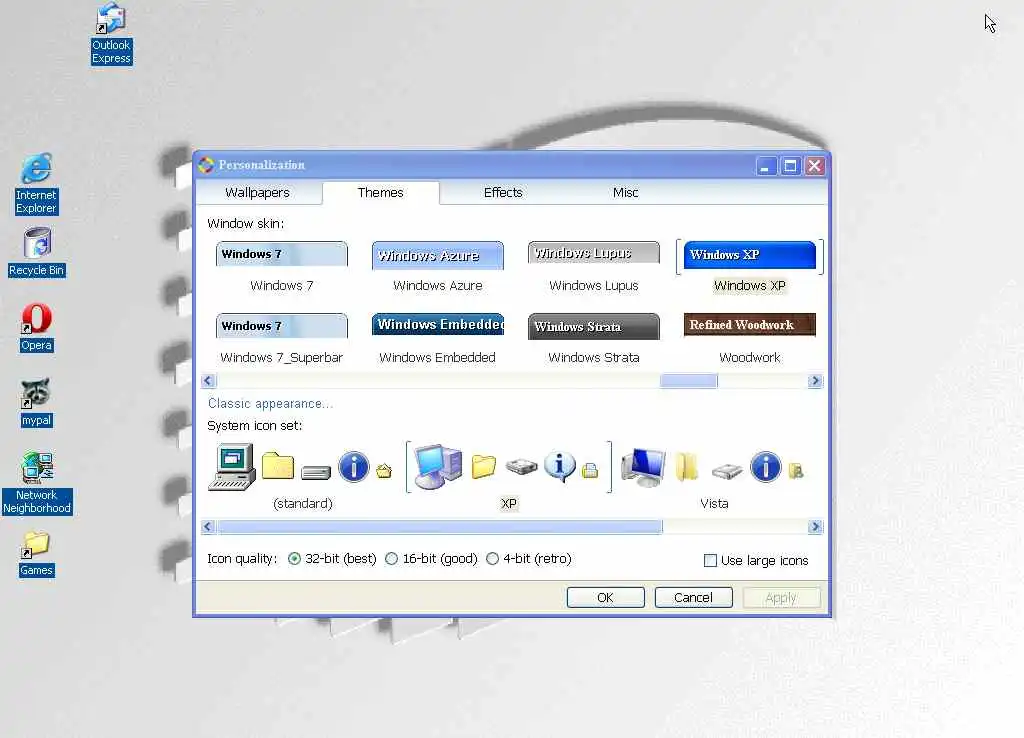The width and height of the screenshot is (1024, 738).
Task: Choose the Windows Lupus skin preview
Action: [x=594, y=253]
